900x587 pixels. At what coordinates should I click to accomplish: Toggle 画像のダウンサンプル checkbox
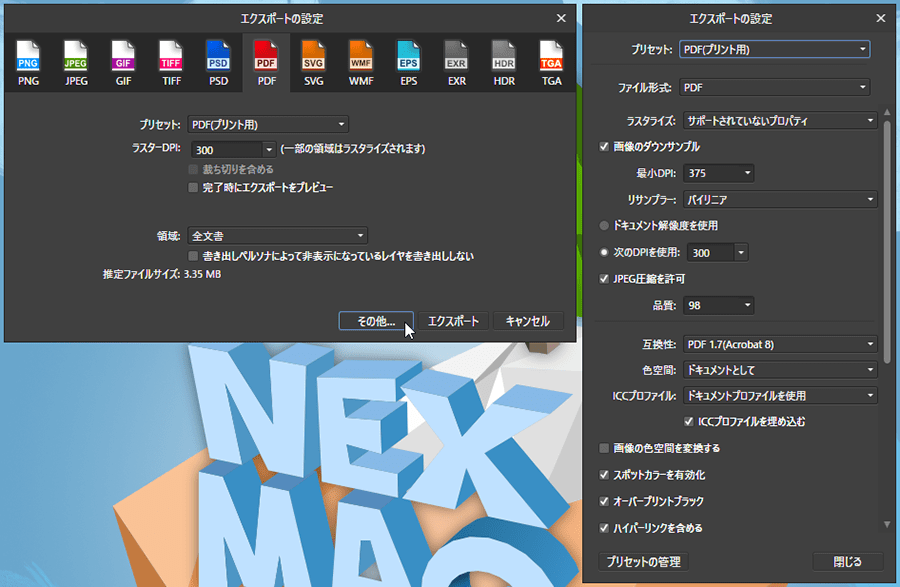(604, 147)
